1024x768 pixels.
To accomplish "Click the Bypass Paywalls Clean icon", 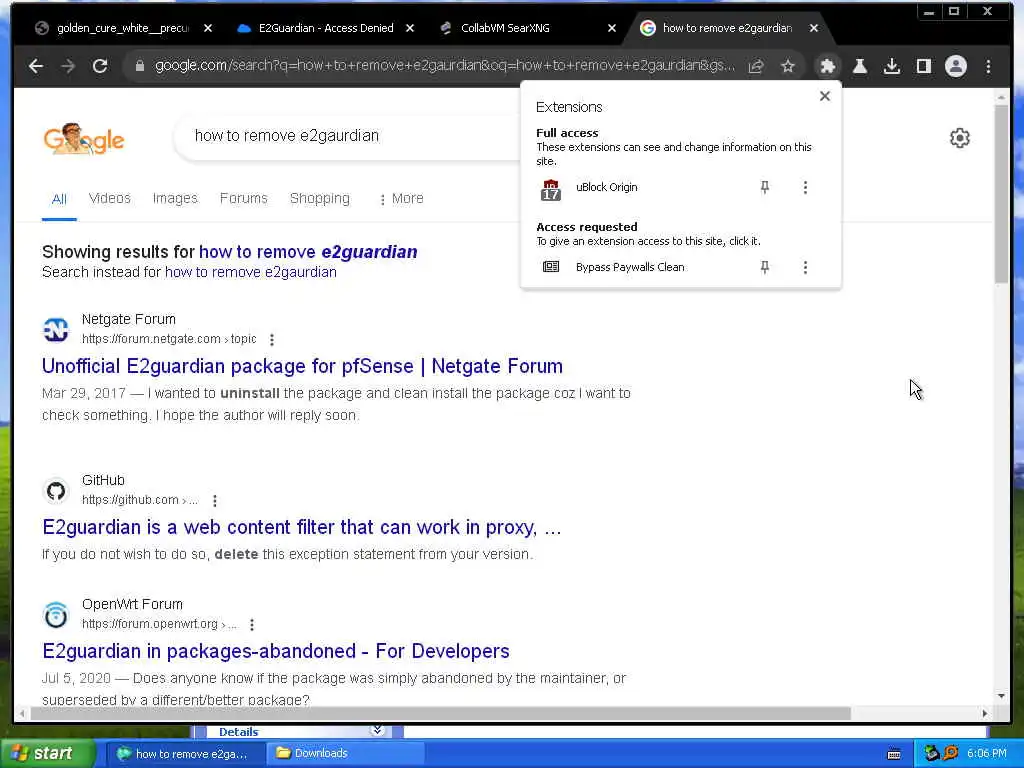I will 551,266.
